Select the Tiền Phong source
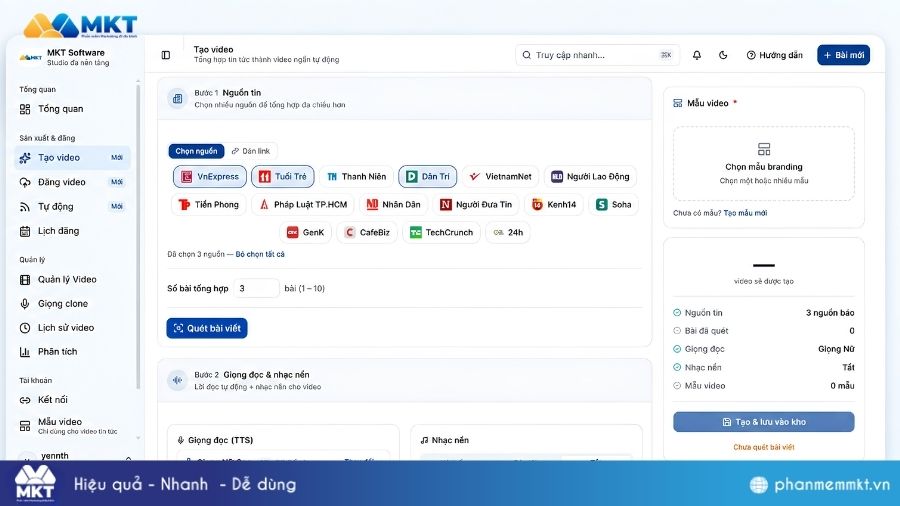This screenshot has height=506, width=900. pos(209,205)
